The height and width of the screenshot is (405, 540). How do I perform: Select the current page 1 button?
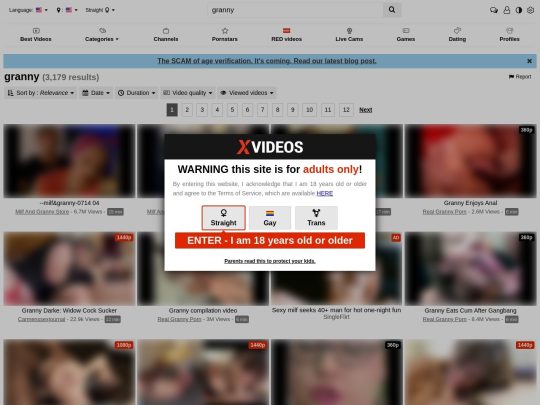[x=172, y=110]
